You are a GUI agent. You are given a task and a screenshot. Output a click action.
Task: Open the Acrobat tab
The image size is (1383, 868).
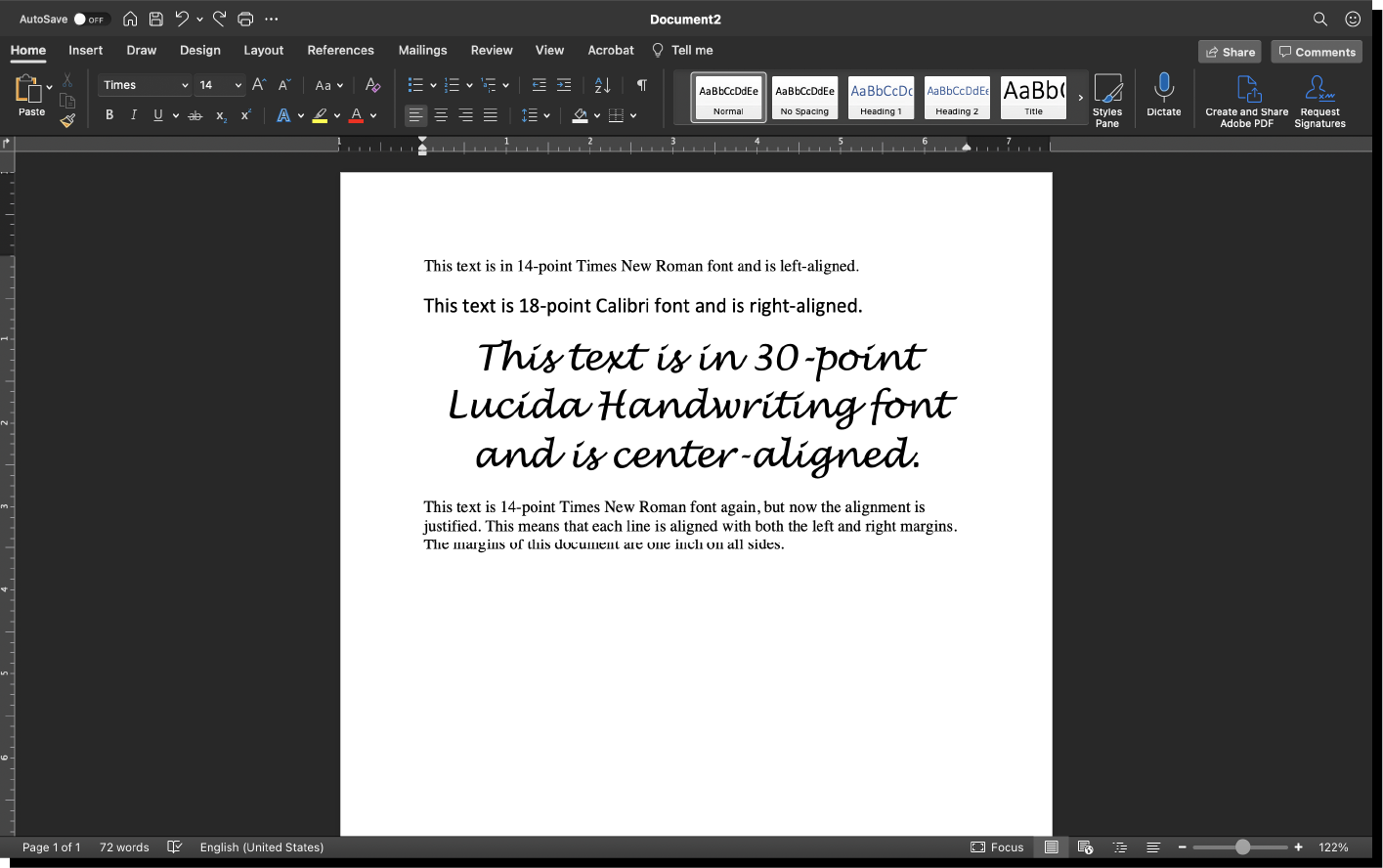coord(610,50)
